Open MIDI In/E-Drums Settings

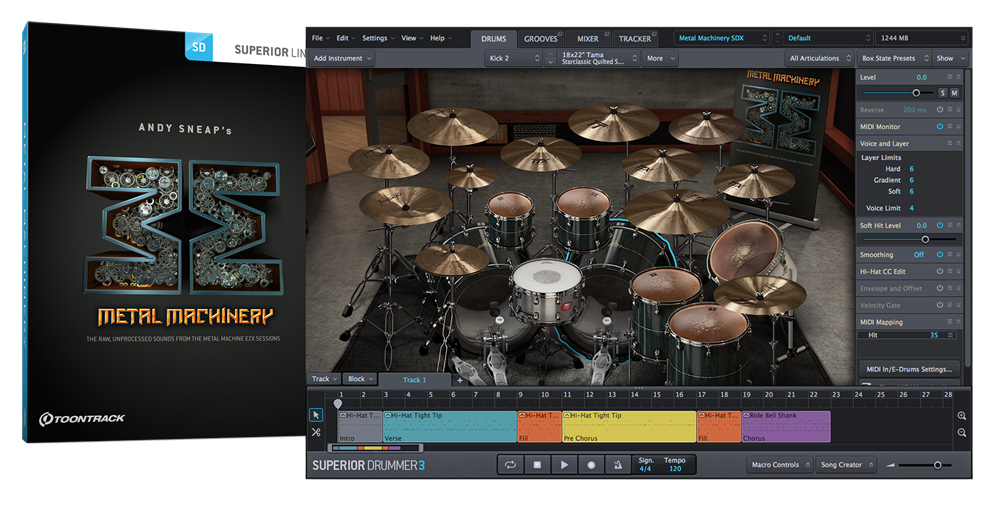(909, 368)
